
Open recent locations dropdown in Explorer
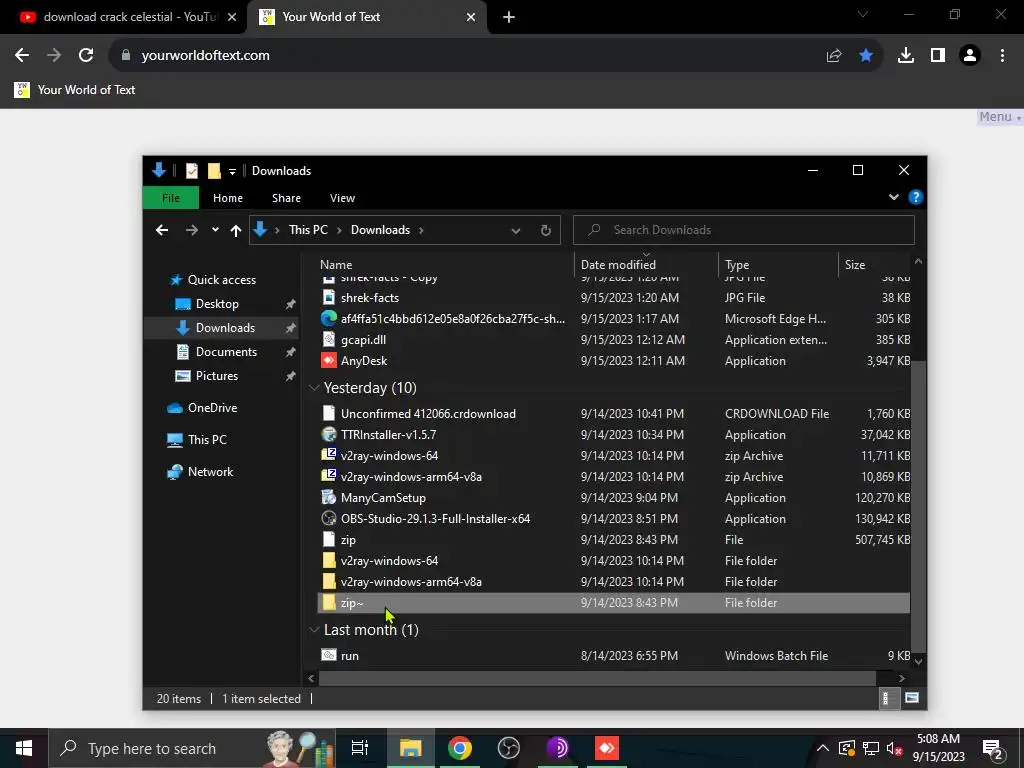point(215,230)
